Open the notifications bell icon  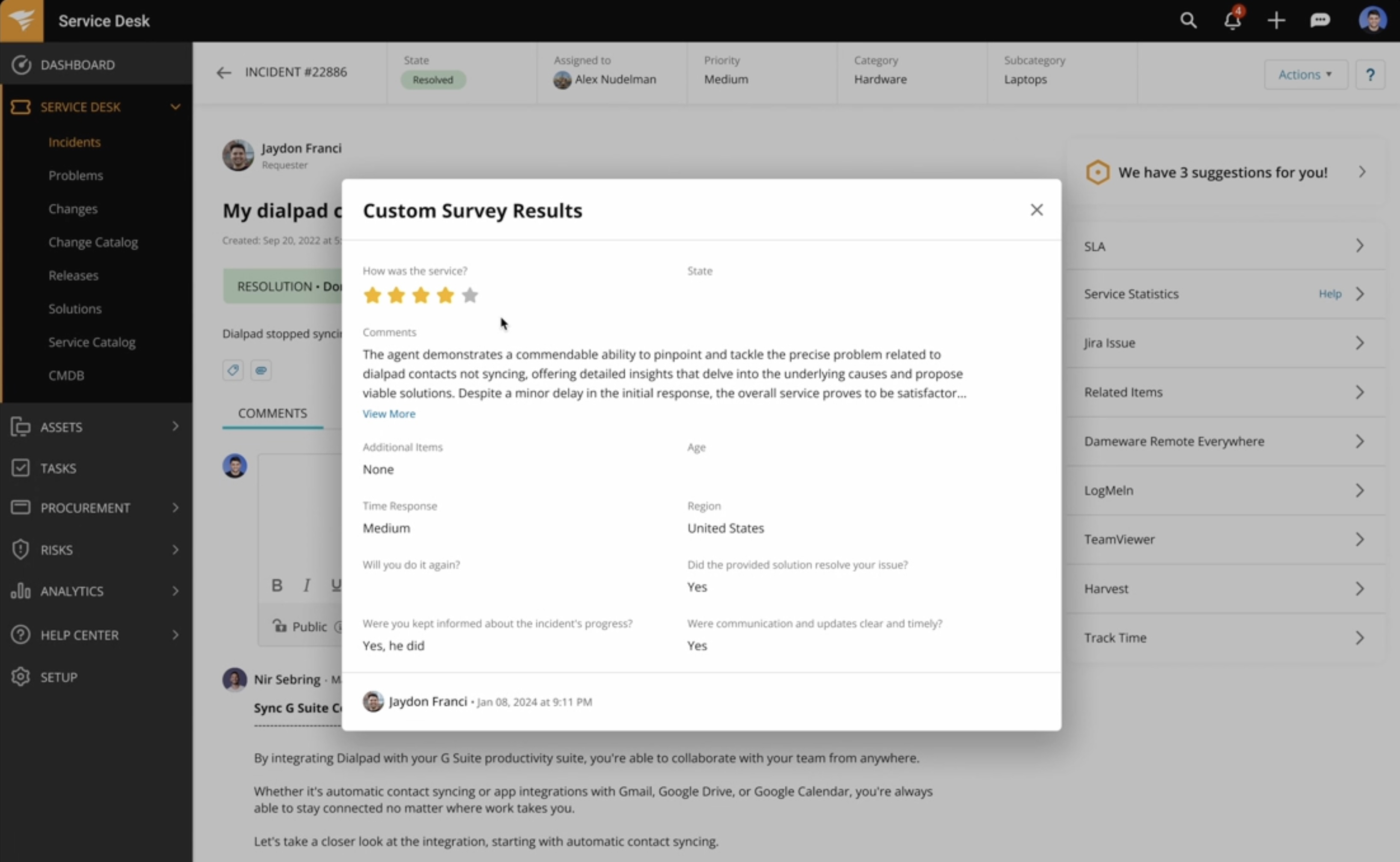pos(1232,21)
